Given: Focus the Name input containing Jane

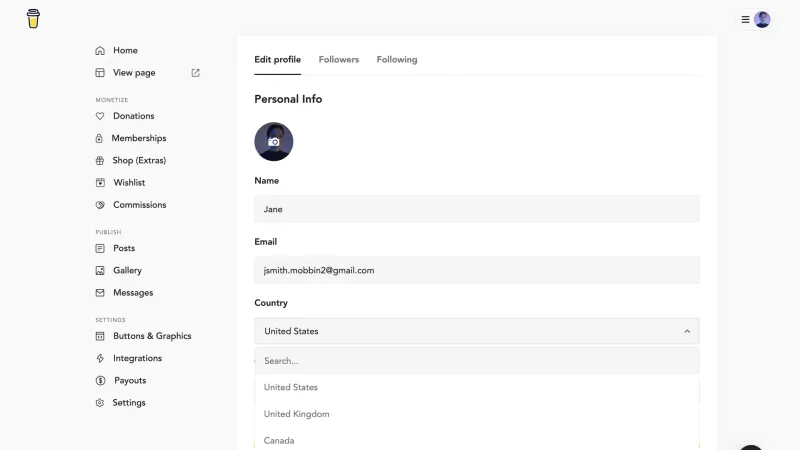Looking at the screenshot, I should click(477, 209).
